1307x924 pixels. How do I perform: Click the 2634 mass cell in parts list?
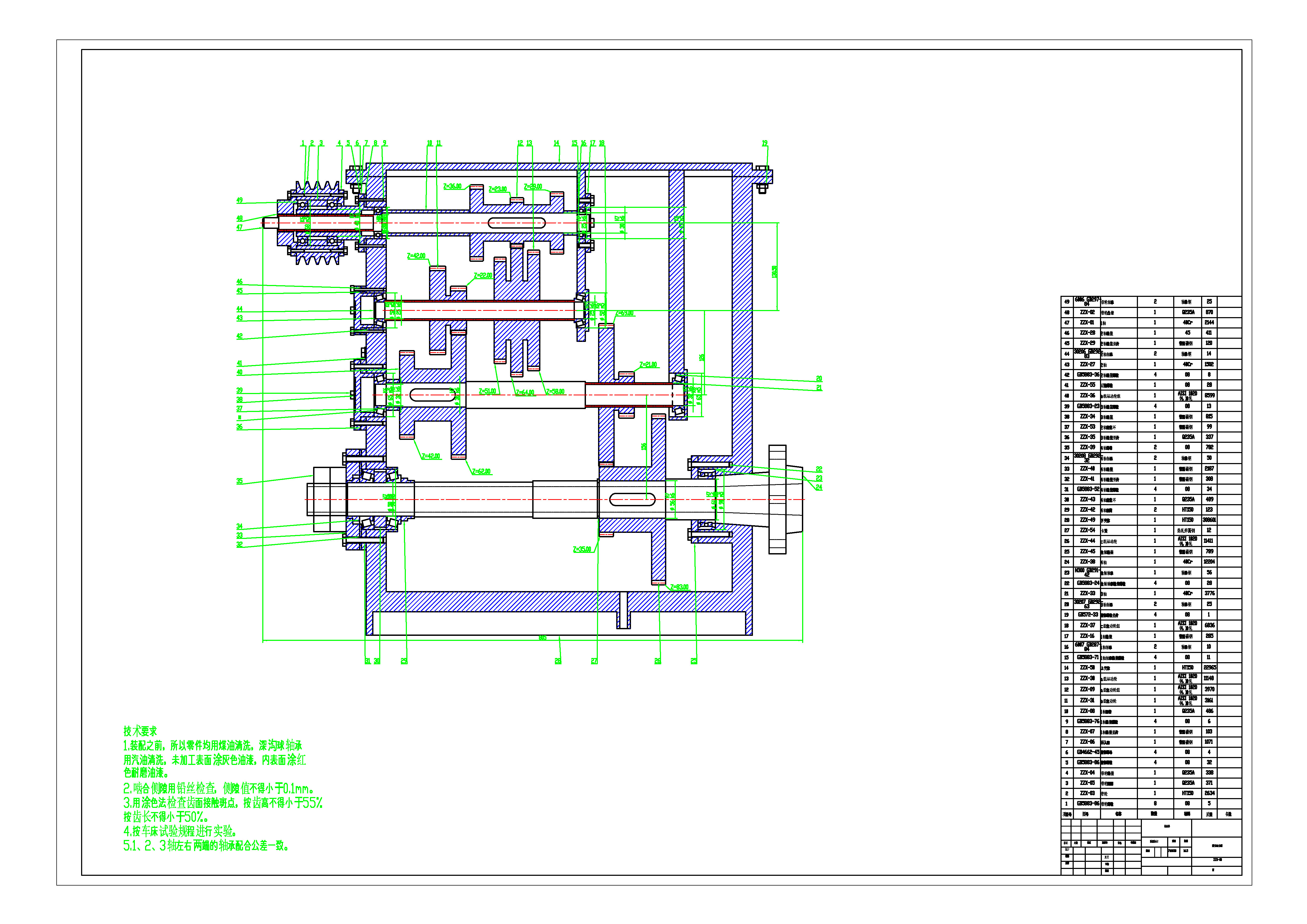1209,793
